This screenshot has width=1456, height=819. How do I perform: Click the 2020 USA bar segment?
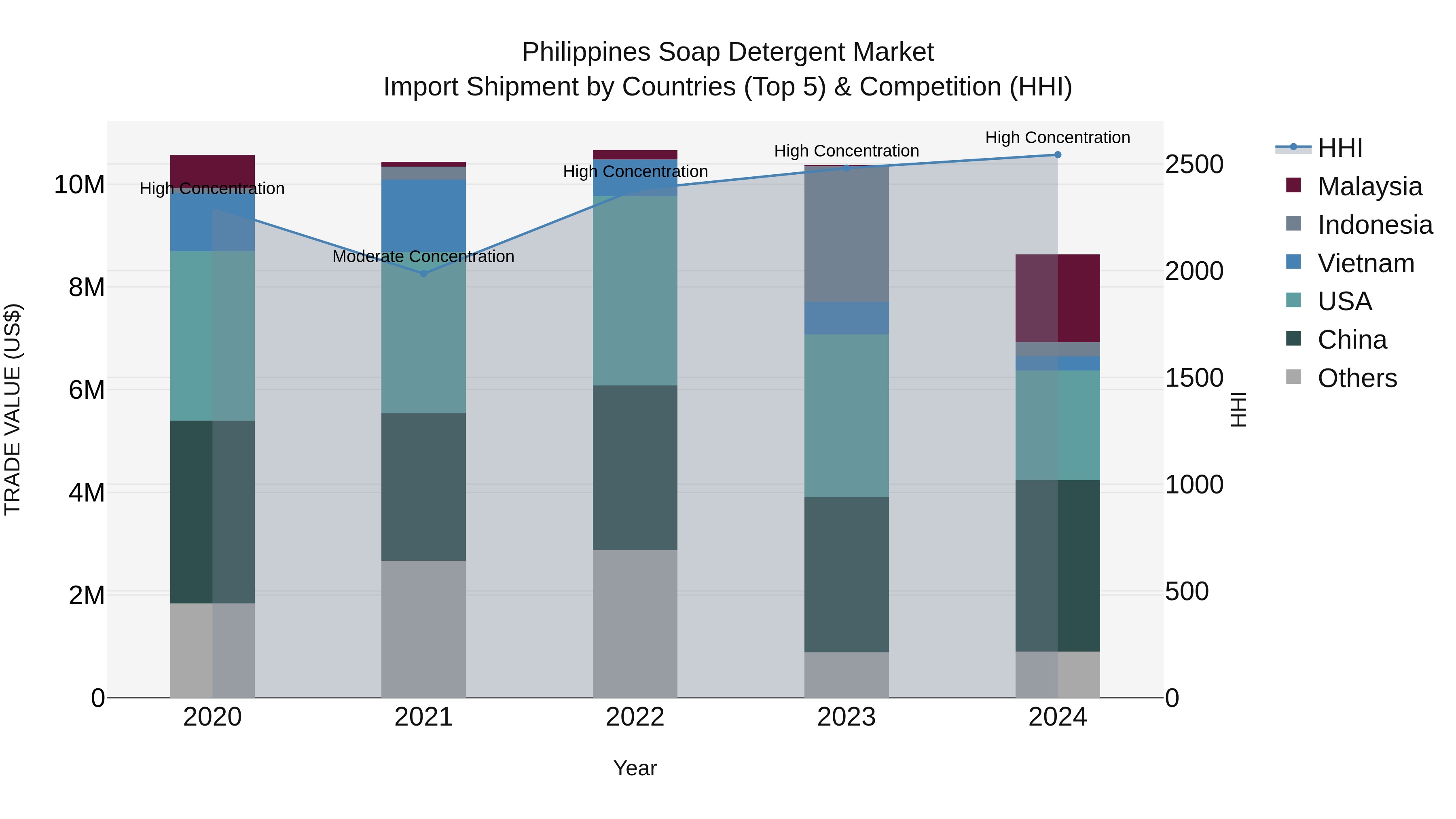212,336
